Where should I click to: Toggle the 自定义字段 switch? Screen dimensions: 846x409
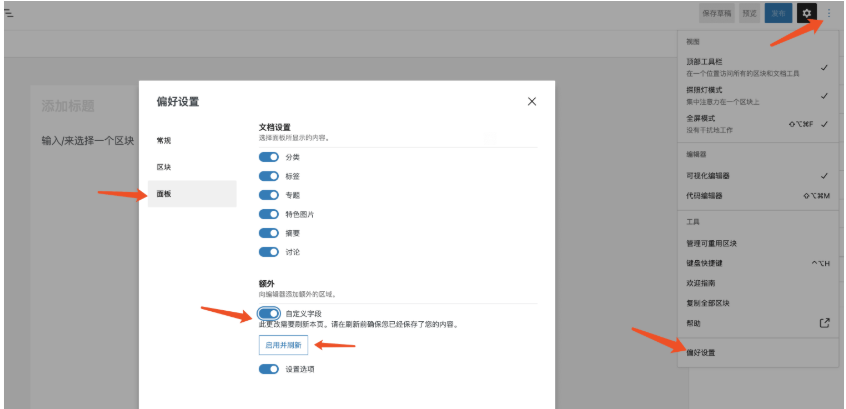coord(269,313)
